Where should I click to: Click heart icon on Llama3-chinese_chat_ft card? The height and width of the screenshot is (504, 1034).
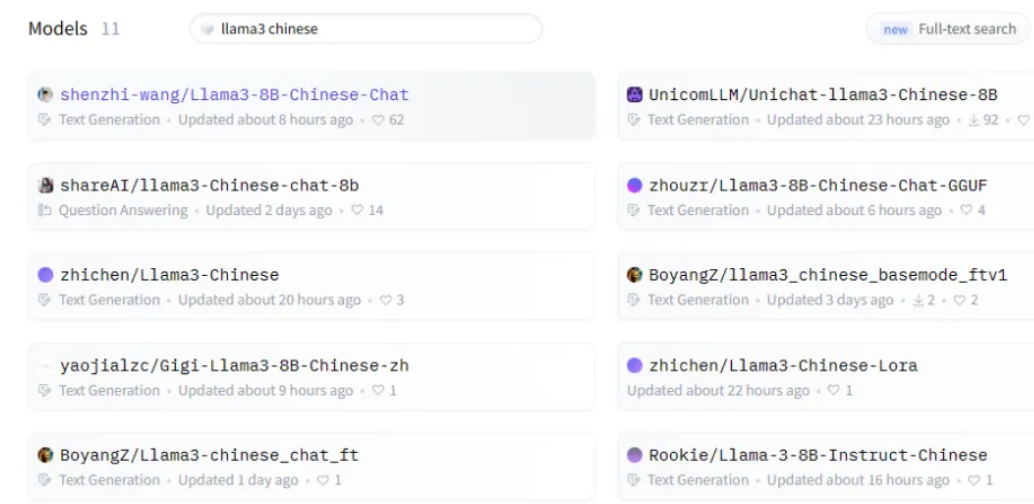(322, 480)
